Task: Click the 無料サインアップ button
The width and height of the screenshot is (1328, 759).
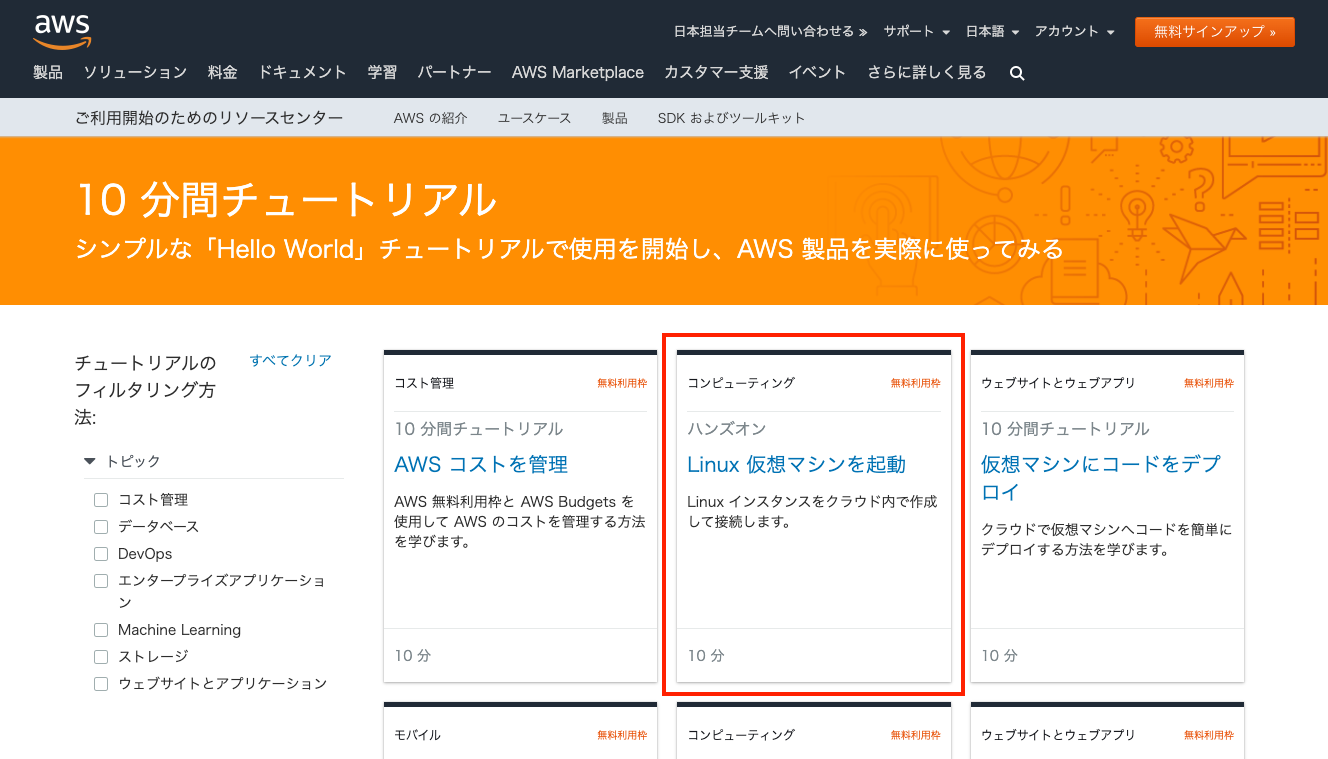Action: [1215, 32]
